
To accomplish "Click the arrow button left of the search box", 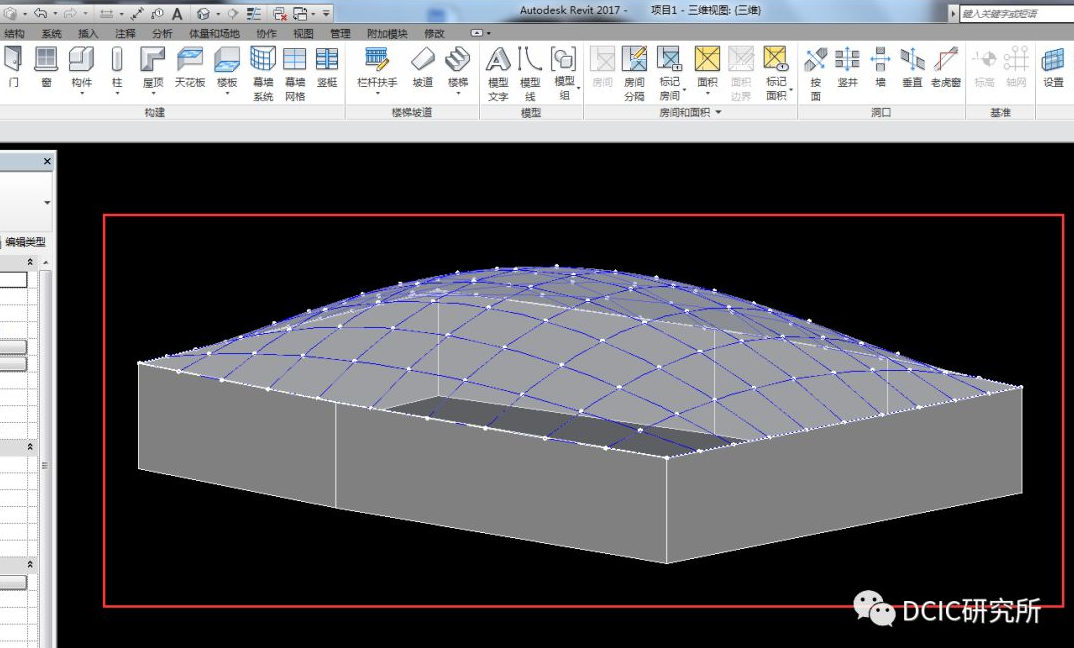I will tap(953, 14).
